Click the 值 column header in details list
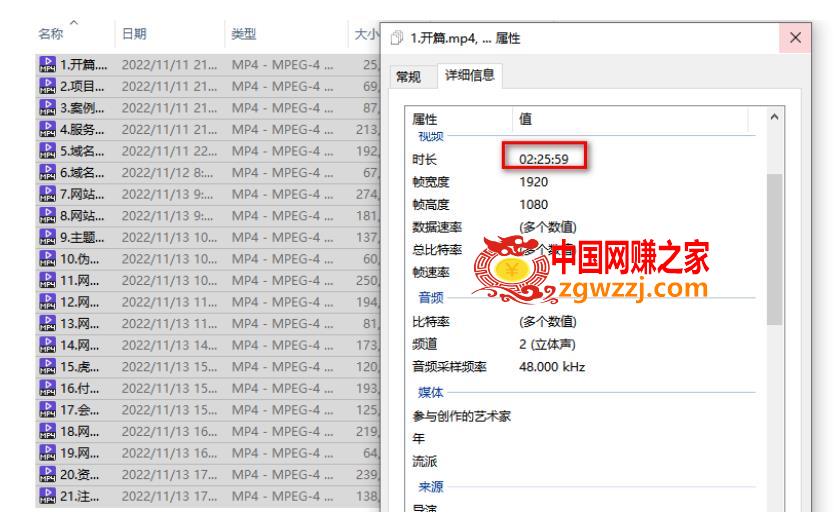Image resolution: width=834 pixels, height=532 pixels. tap(526, 119)
